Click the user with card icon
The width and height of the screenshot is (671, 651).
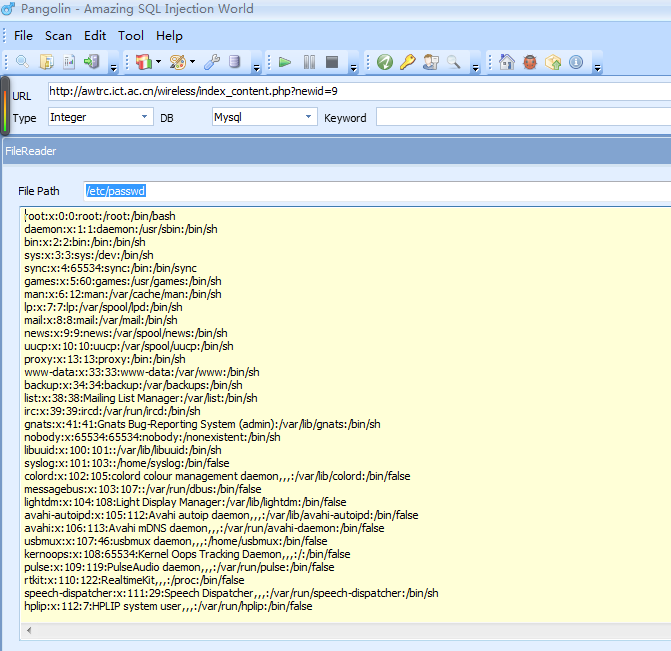click(431, 62)
